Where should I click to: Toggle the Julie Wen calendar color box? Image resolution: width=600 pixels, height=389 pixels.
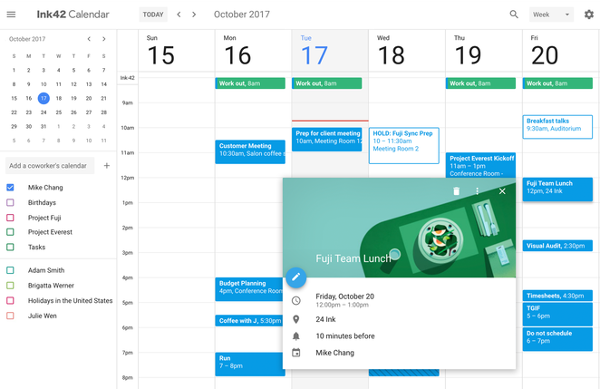pos(10,316)
